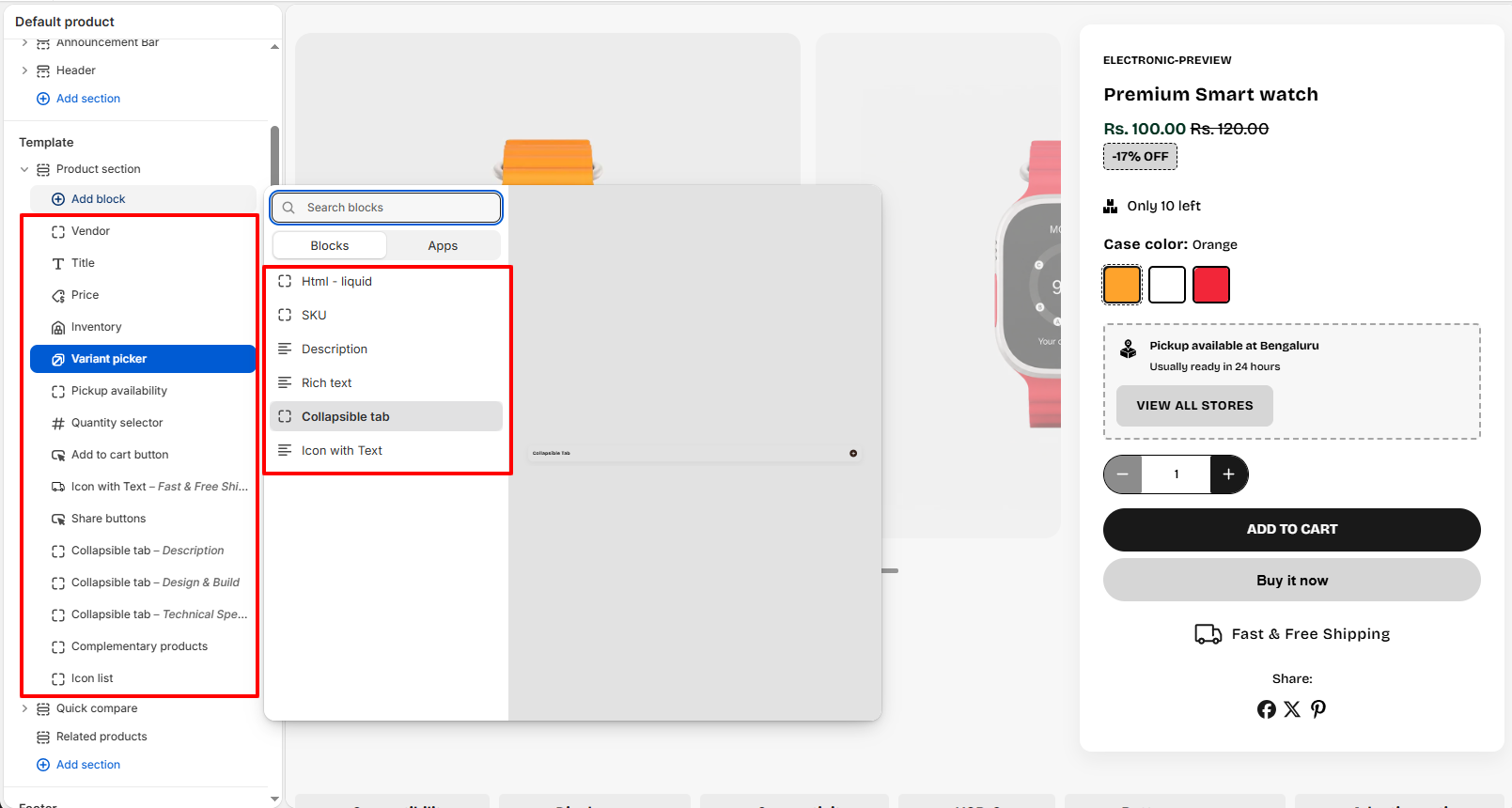Click the Header section icon
The height and width of the screenshot is (808, 1512).
coord(43,70)
